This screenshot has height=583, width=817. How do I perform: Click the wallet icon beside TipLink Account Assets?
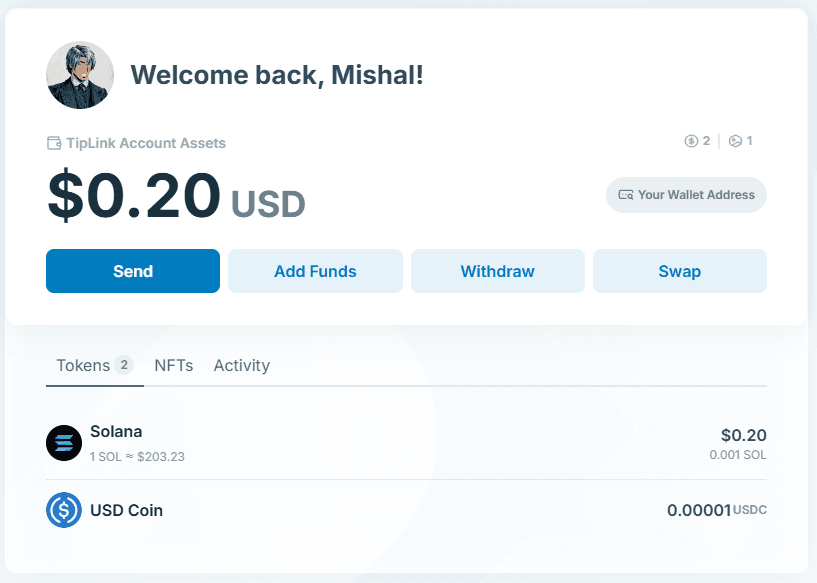point(54,143)
